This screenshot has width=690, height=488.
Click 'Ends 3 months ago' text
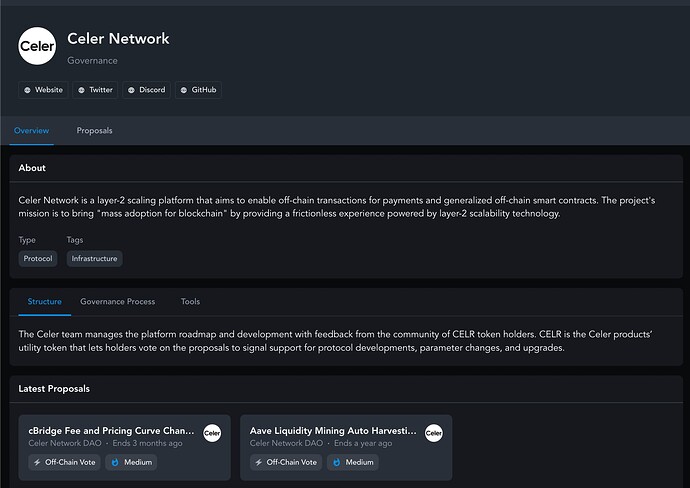point(147,444)
